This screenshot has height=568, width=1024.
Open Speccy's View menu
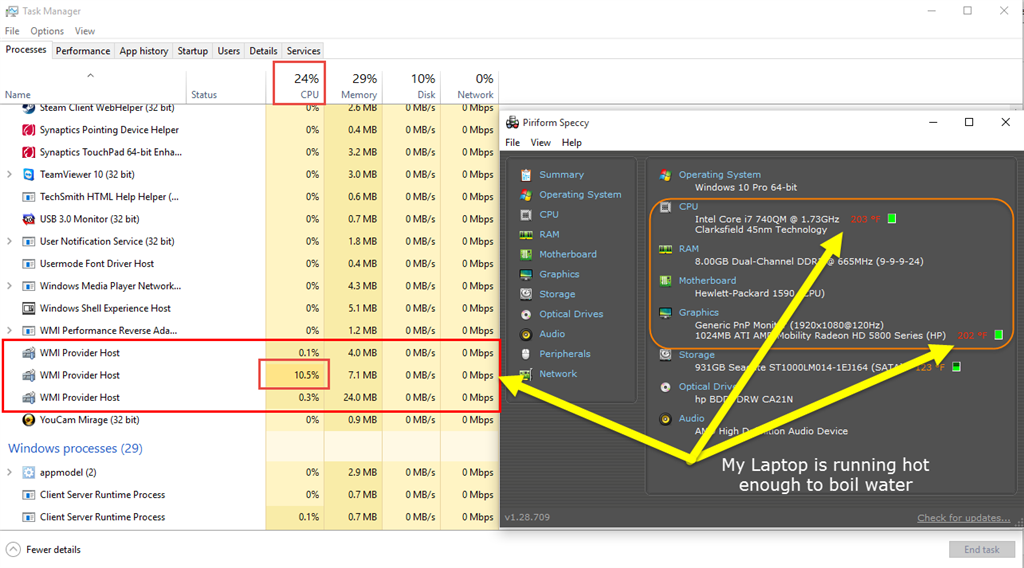(x=541, y=143)
